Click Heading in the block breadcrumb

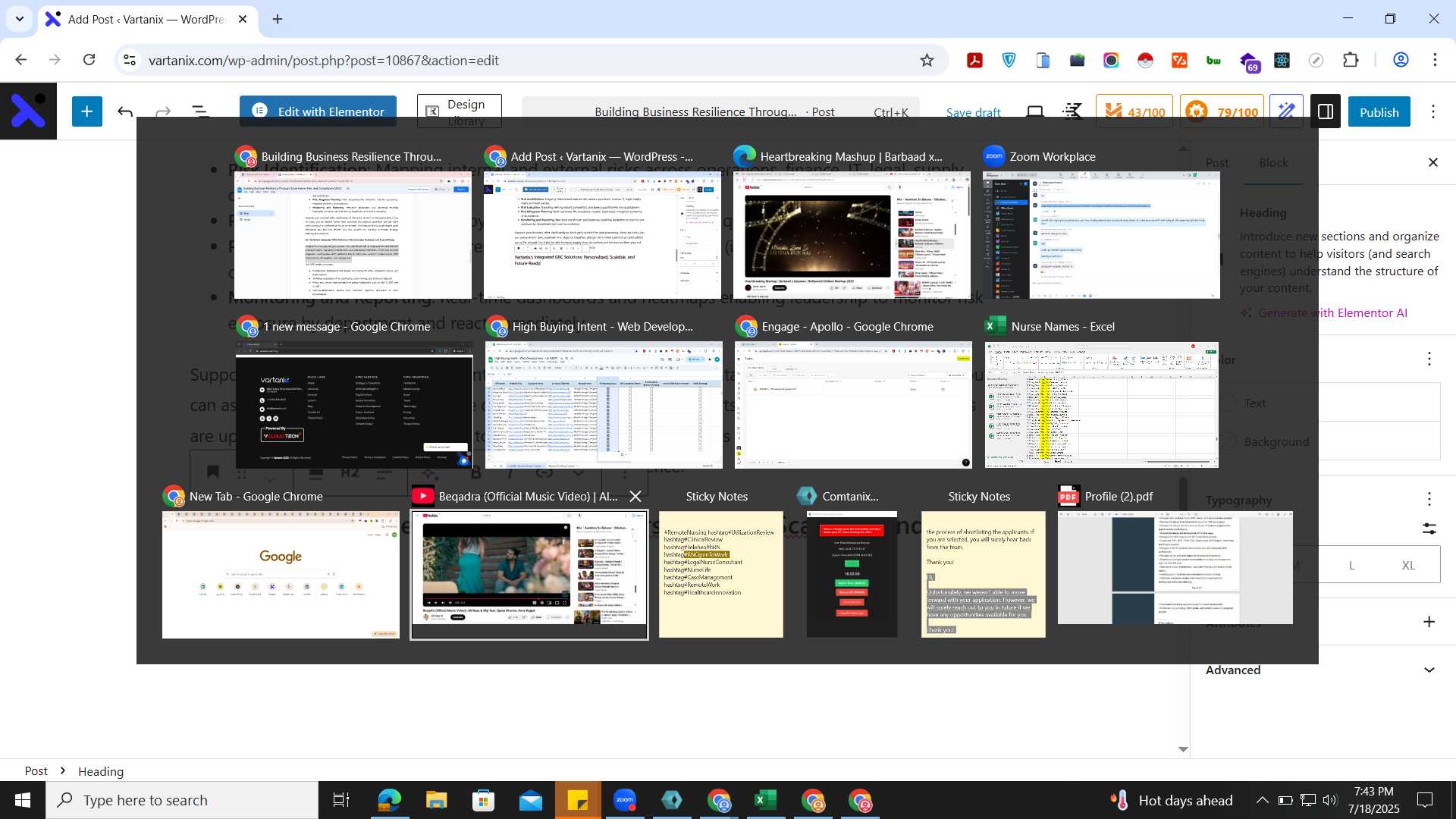[x=101, y=771]
